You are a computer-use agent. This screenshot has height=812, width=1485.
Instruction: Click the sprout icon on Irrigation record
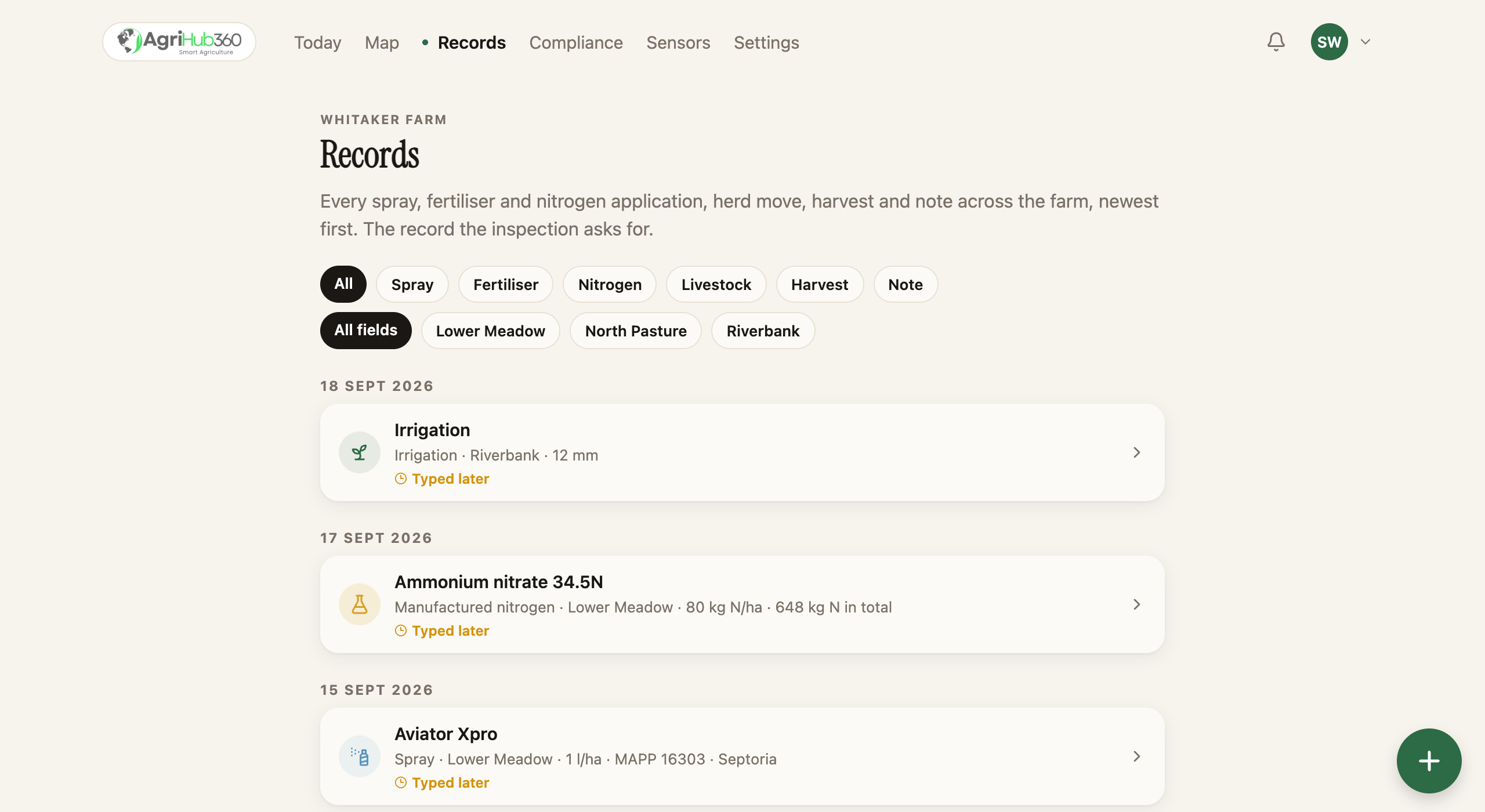pos(360,452)
